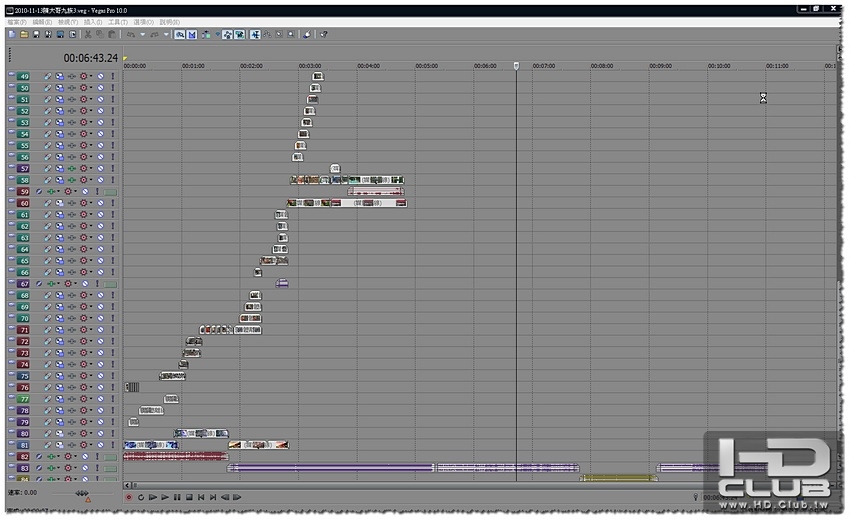Open the 檔案 (File) menu

tap(16, 22)
